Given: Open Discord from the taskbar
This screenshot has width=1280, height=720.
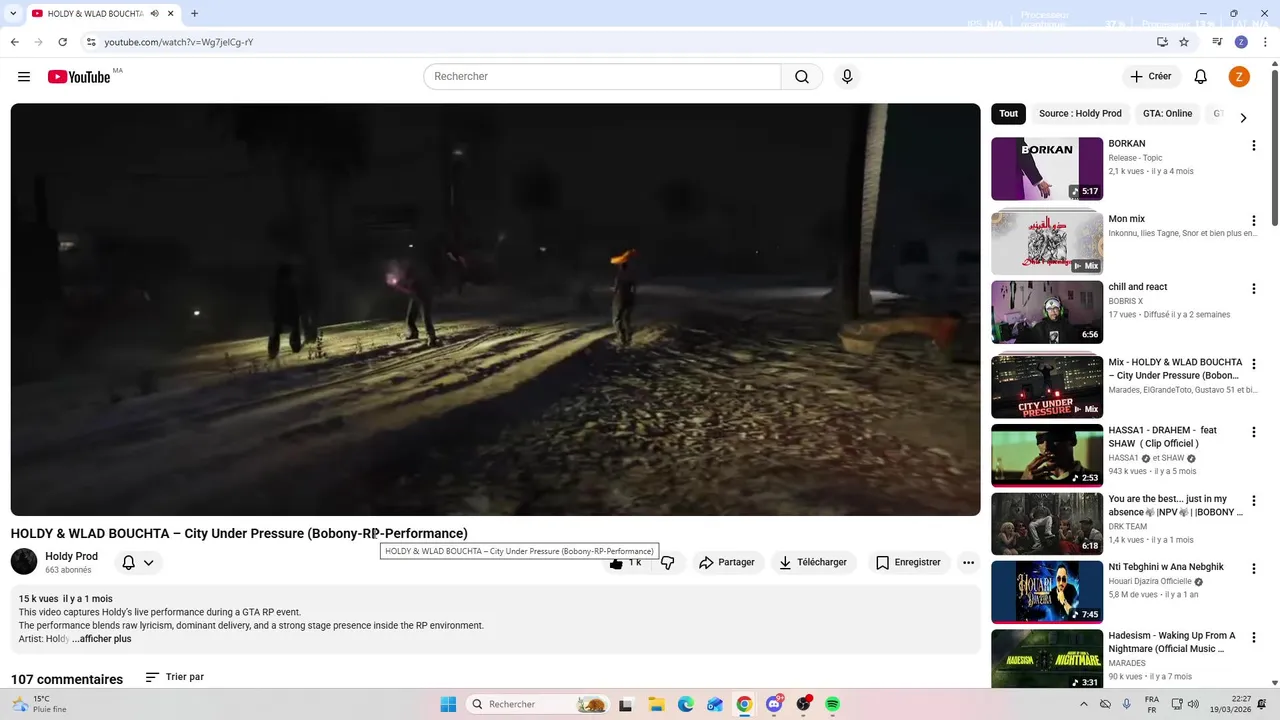Looking at the screenshot, I should coord(774,704).
